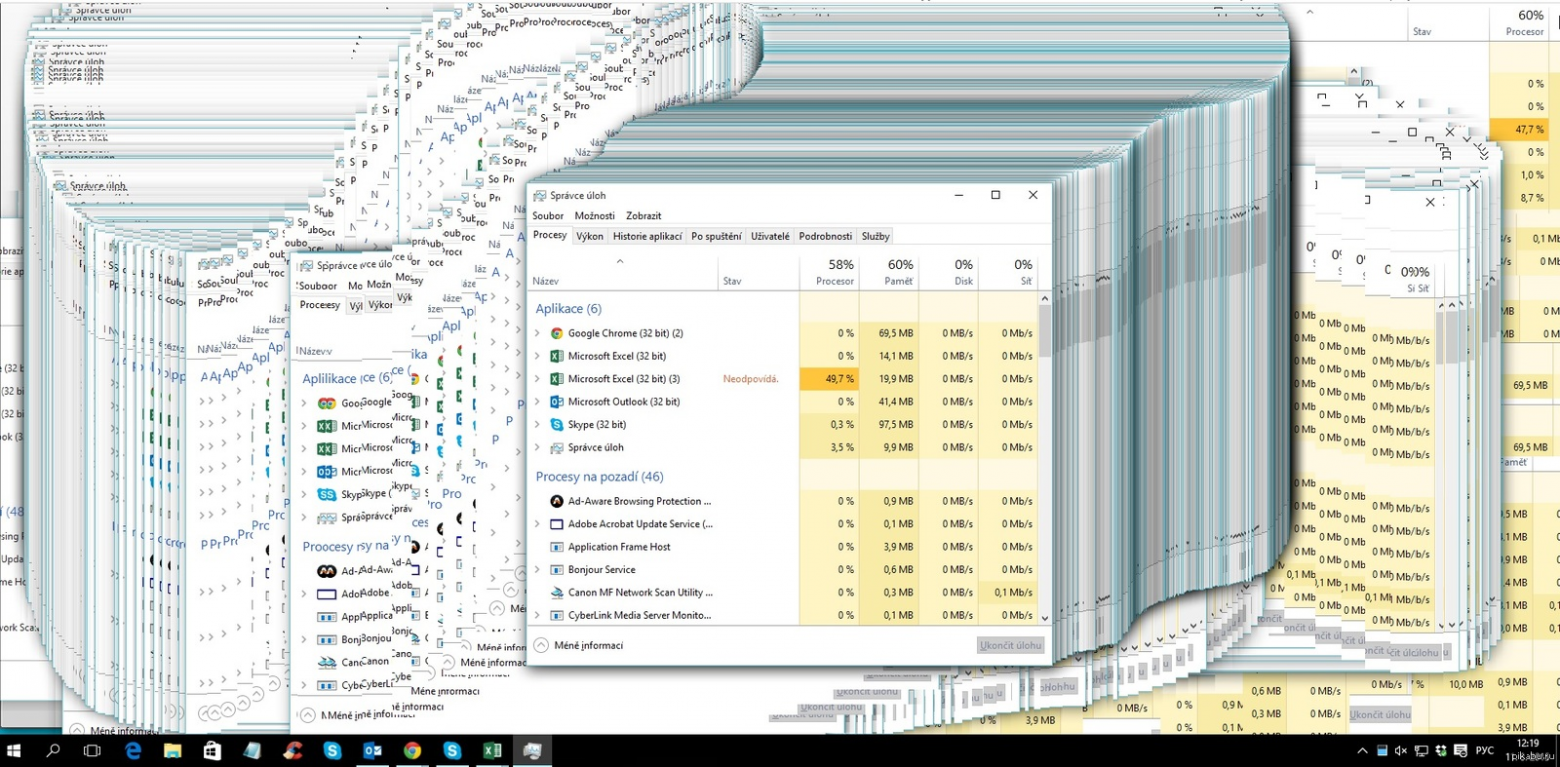
Task: Open Microsoft Edge from the taskbar
Action: [x=133, y=750]
